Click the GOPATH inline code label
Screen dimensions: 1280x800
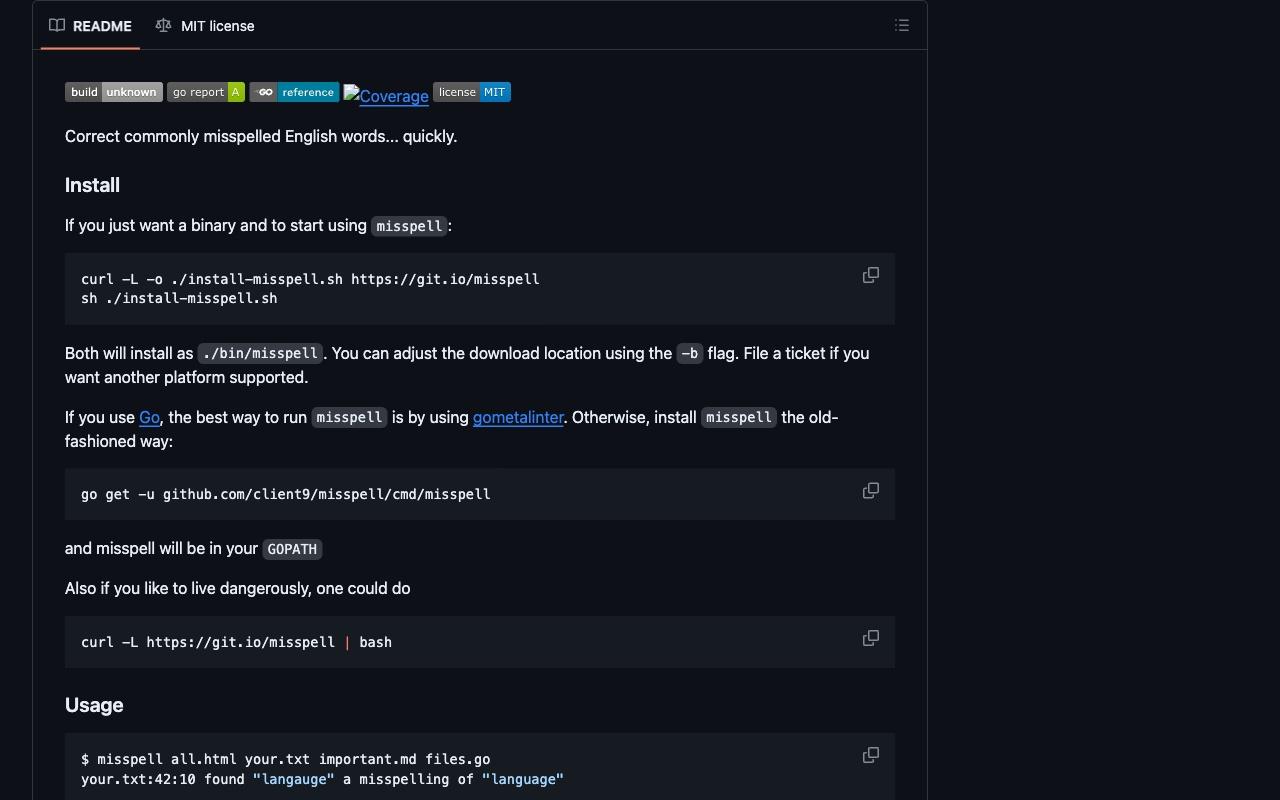click(292, 549)
